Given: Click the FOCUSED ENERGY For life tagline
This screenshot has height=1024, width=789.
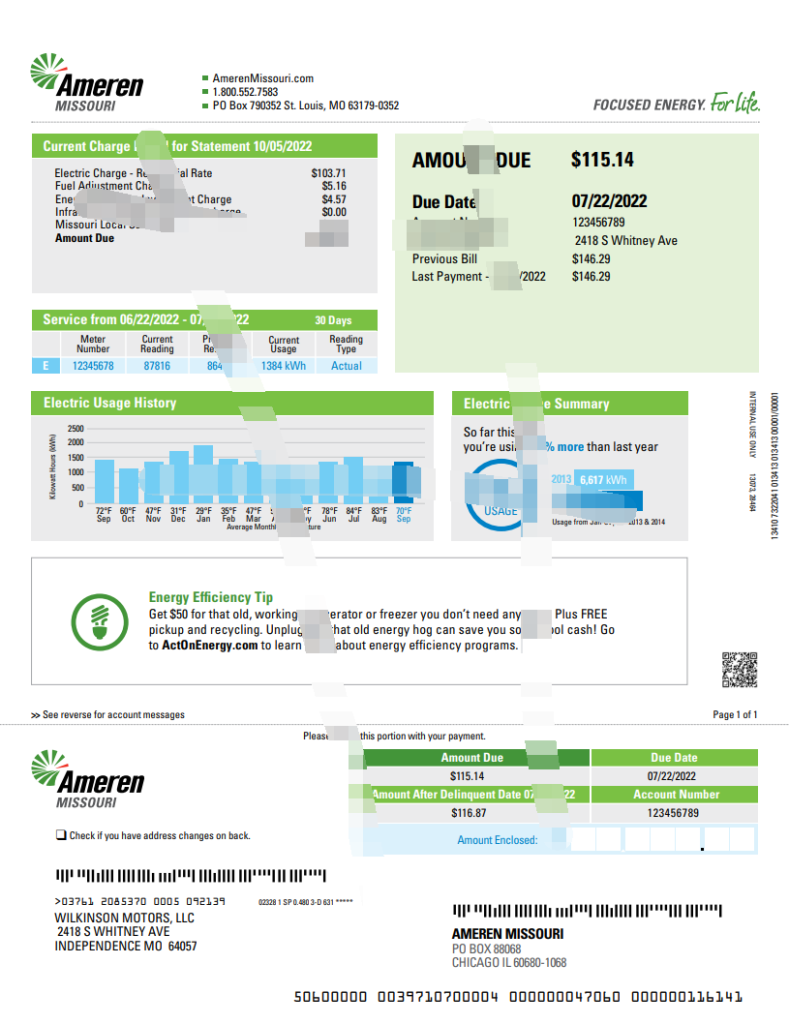Looking at the screenshot, I should (676, 103).
